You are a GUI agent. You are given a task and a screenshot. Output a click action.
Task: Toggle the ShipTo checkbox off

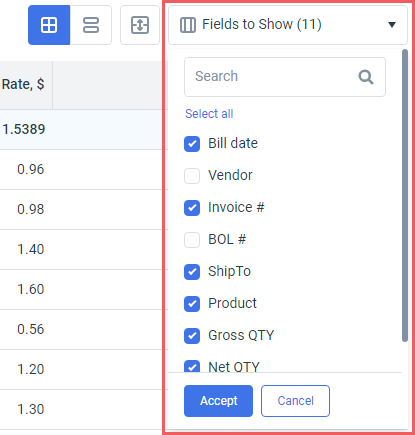(192, 272)
